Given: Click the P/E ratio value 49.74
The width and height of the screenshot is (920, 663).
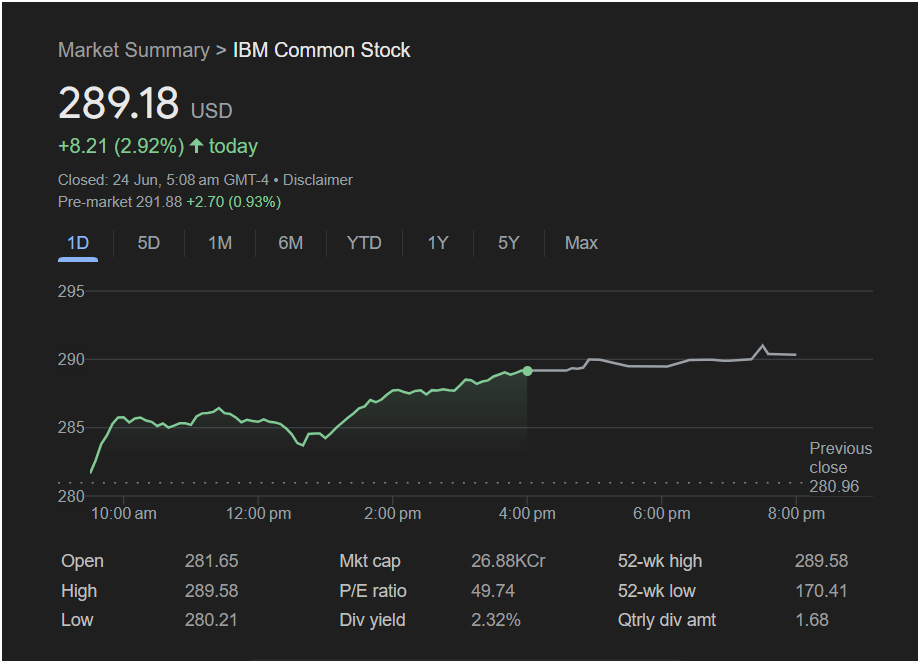Looking at the screenshot, I should [493, 591].
